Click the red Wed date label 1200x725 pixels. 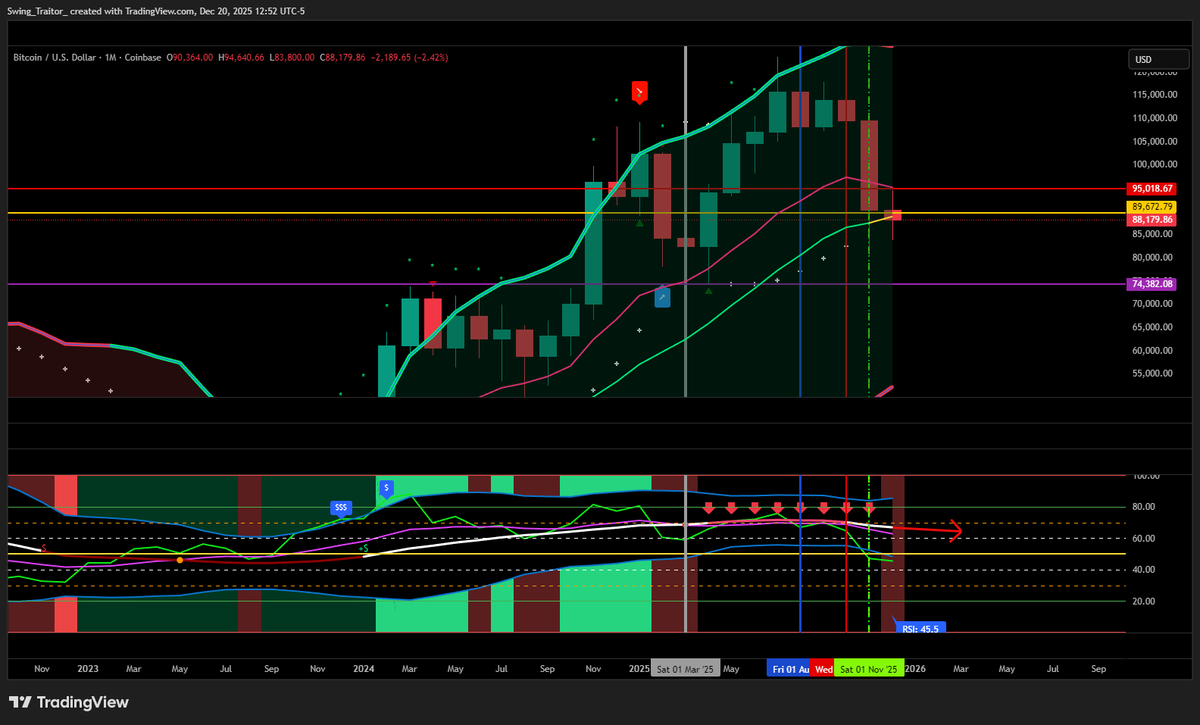pyautogui.click(x=823, y=668)
